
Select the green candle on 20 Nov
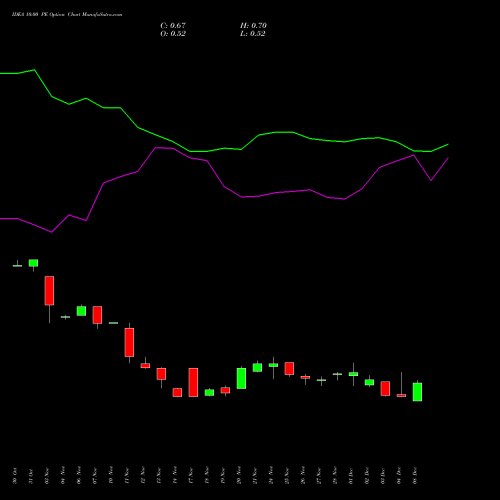[x=241, y=378]
